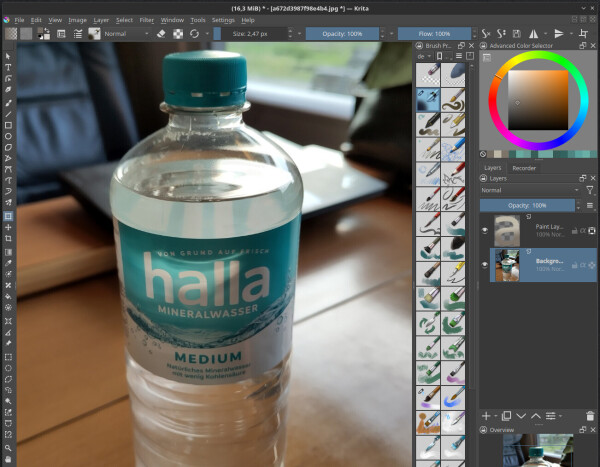The width and height of the screenshot is (600, 467).
Task: Hide the Paint Layer with eye icon
Action: (x=485, y=230)
